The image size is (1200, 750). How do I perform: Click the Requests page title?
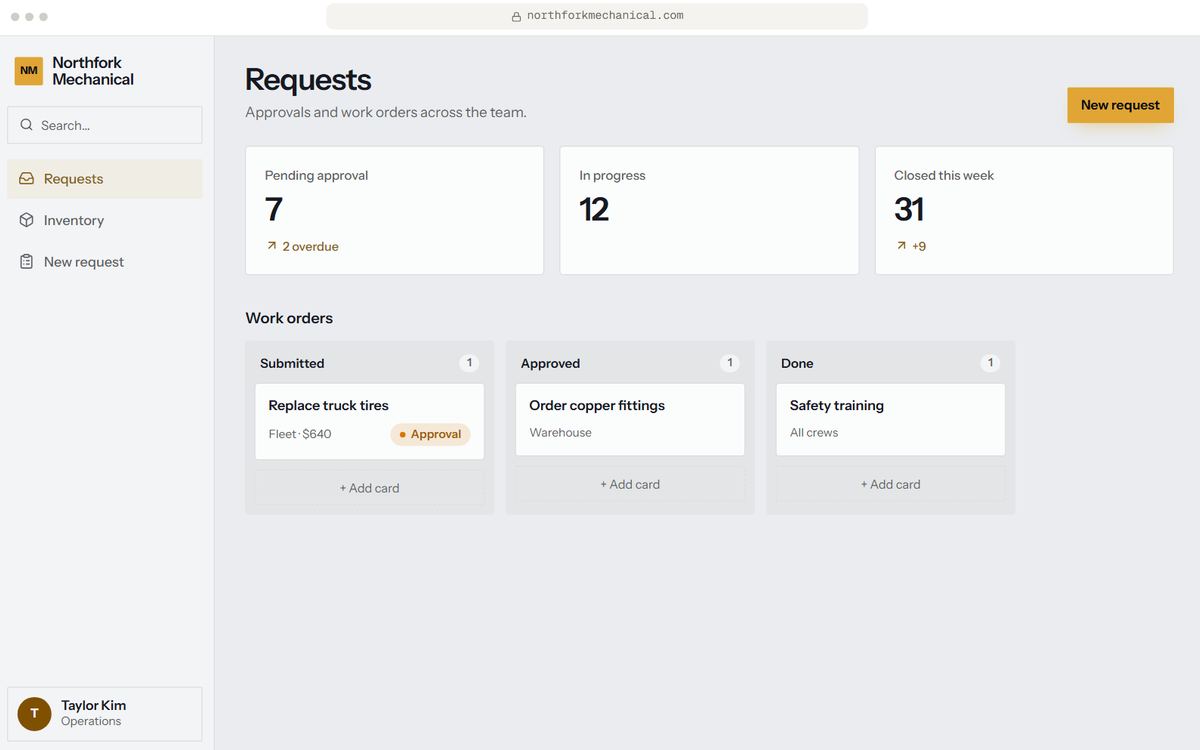(308, 80)
